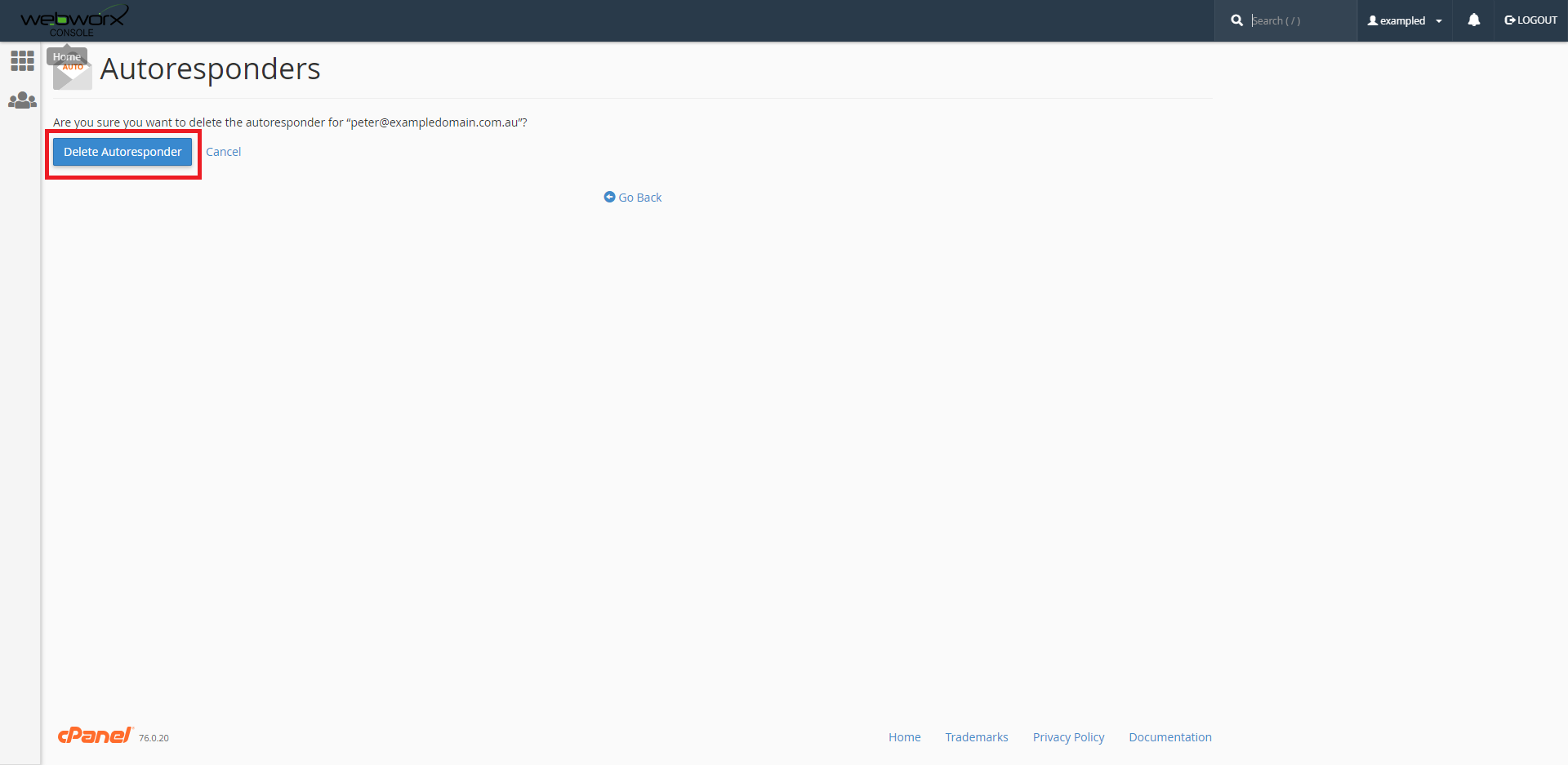Viewport: 1568px width, 765px height.
Task: Expand the caret arrow next to exampled
Action: (x=1439, y=21)
